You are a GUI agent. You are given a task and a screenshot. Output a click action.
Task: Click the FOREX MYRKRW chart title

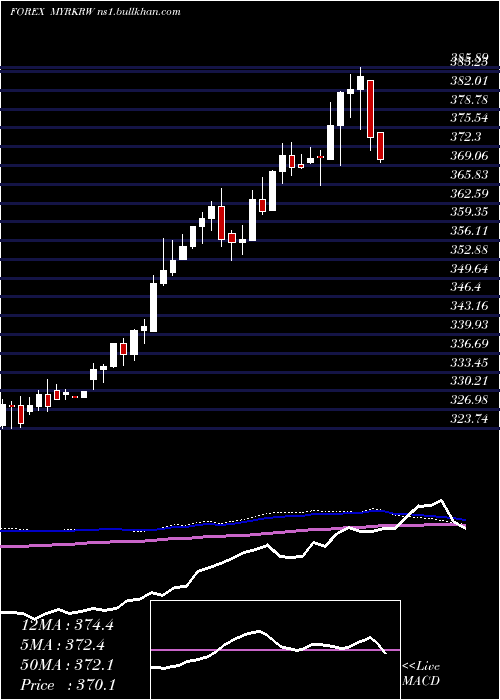point(95,12)
